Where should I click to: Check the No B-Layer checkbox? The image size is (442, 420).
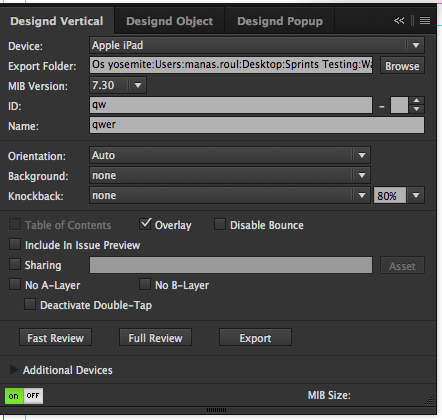[145, 284]
